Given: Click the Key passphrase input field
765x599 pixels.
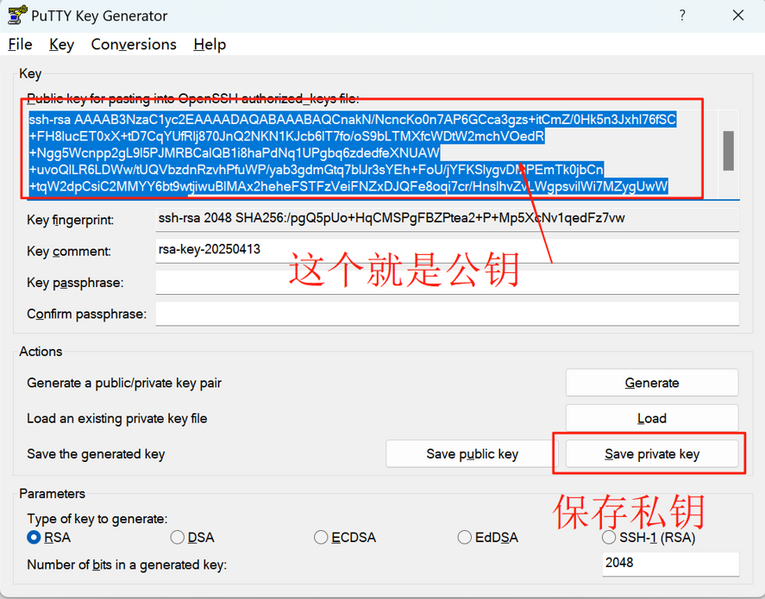Looking at the screenshot, I should tap(446, 283).
